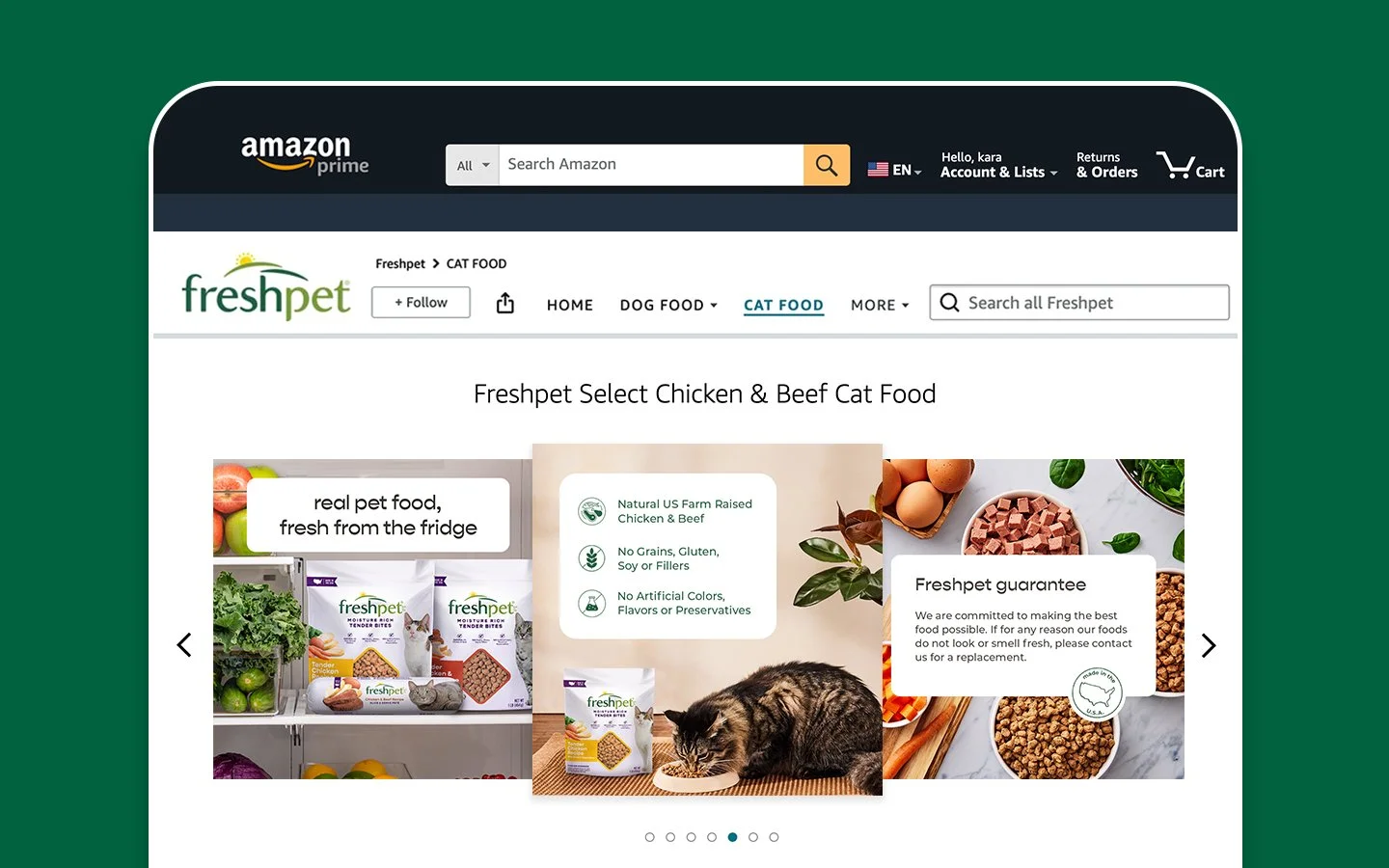Go to previous carousel slide arrow
This screenshot has height=868, width=1389.
pos(184,645)
